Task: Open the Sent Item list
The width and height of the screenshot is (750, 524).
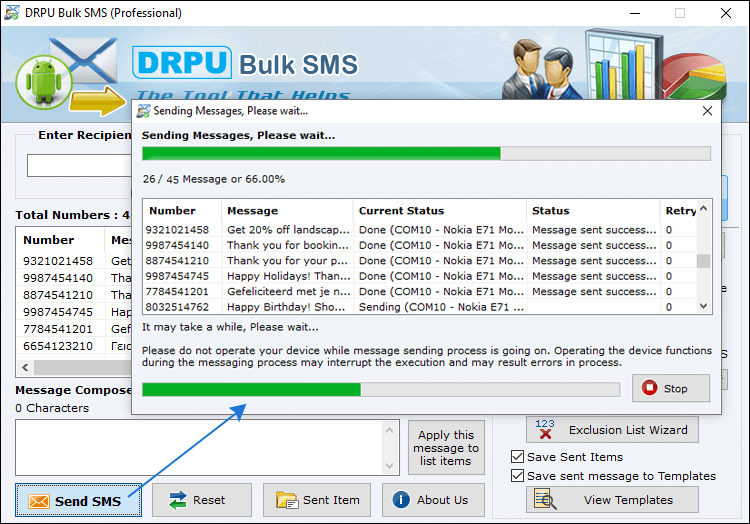Action: pos(317,500)
